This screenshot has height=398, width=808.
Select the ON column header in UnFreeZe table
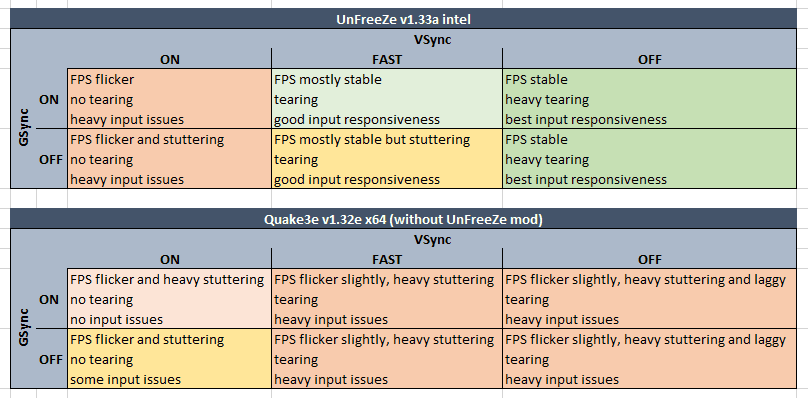click(x=170, y=59)
